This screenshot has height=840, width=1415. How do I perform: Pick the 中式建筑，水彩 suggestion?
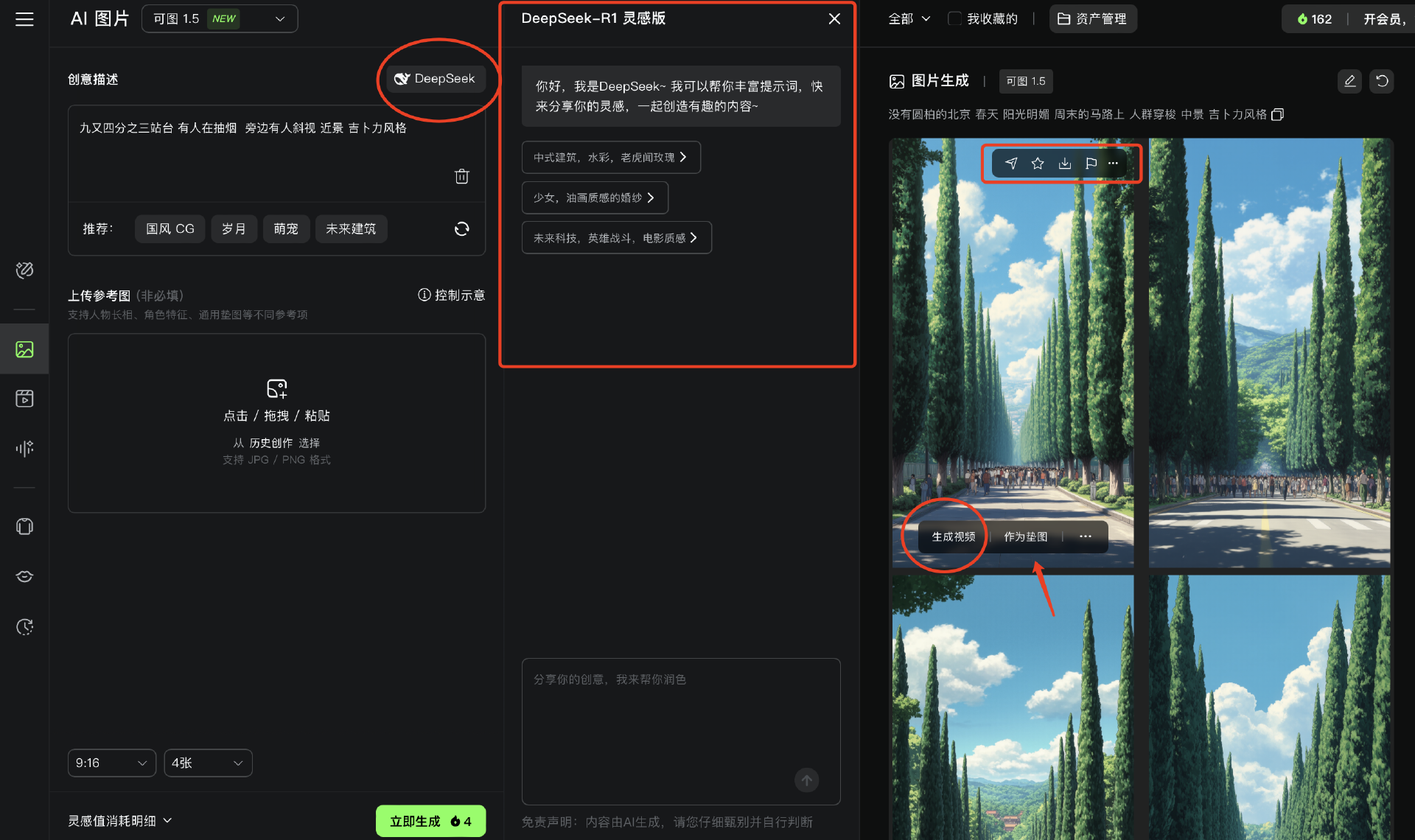pyautogui.click(x=611, y=158)
